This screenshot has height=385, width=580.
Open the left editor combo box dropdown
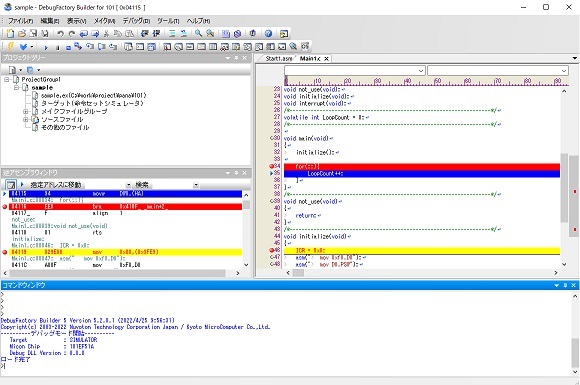[421, 71]
